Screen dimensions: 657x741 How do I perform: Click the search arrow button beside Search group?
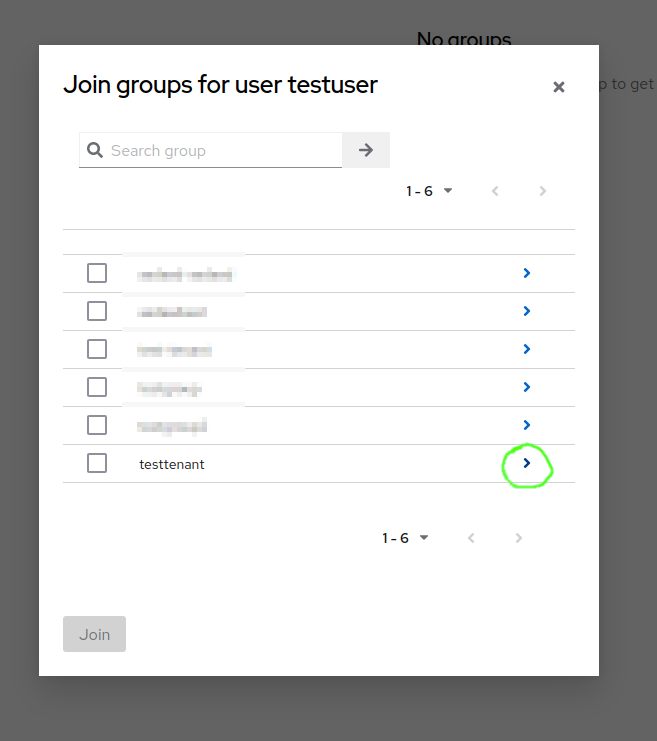366,150
